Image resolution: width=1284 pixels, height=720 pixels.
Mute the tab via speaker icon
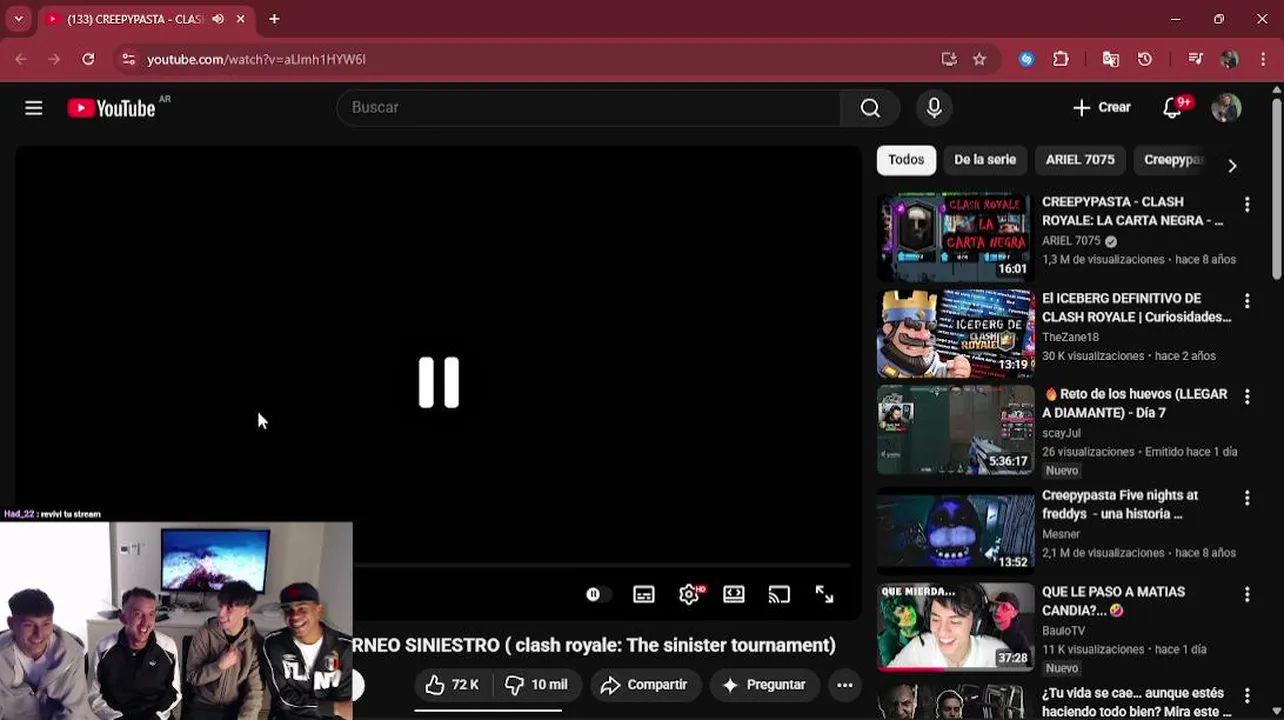coord(218,19)
